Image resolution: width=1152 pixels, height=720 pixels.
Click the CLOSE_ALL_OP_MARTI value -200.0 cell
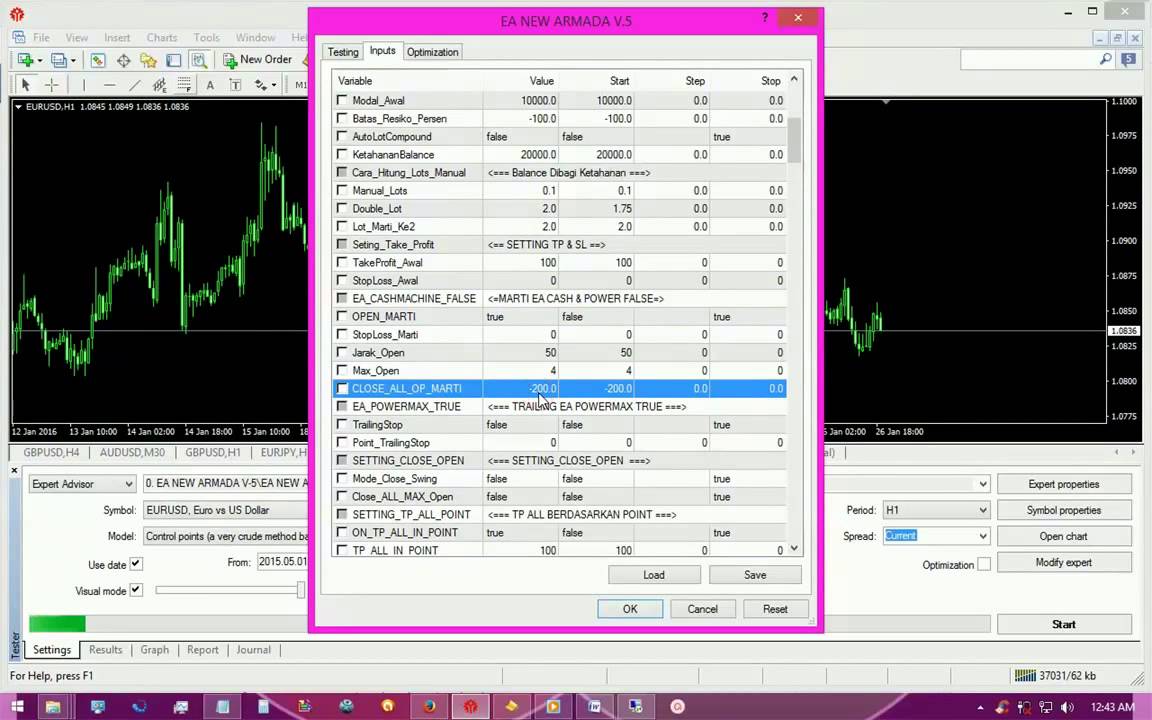(520, 389)
